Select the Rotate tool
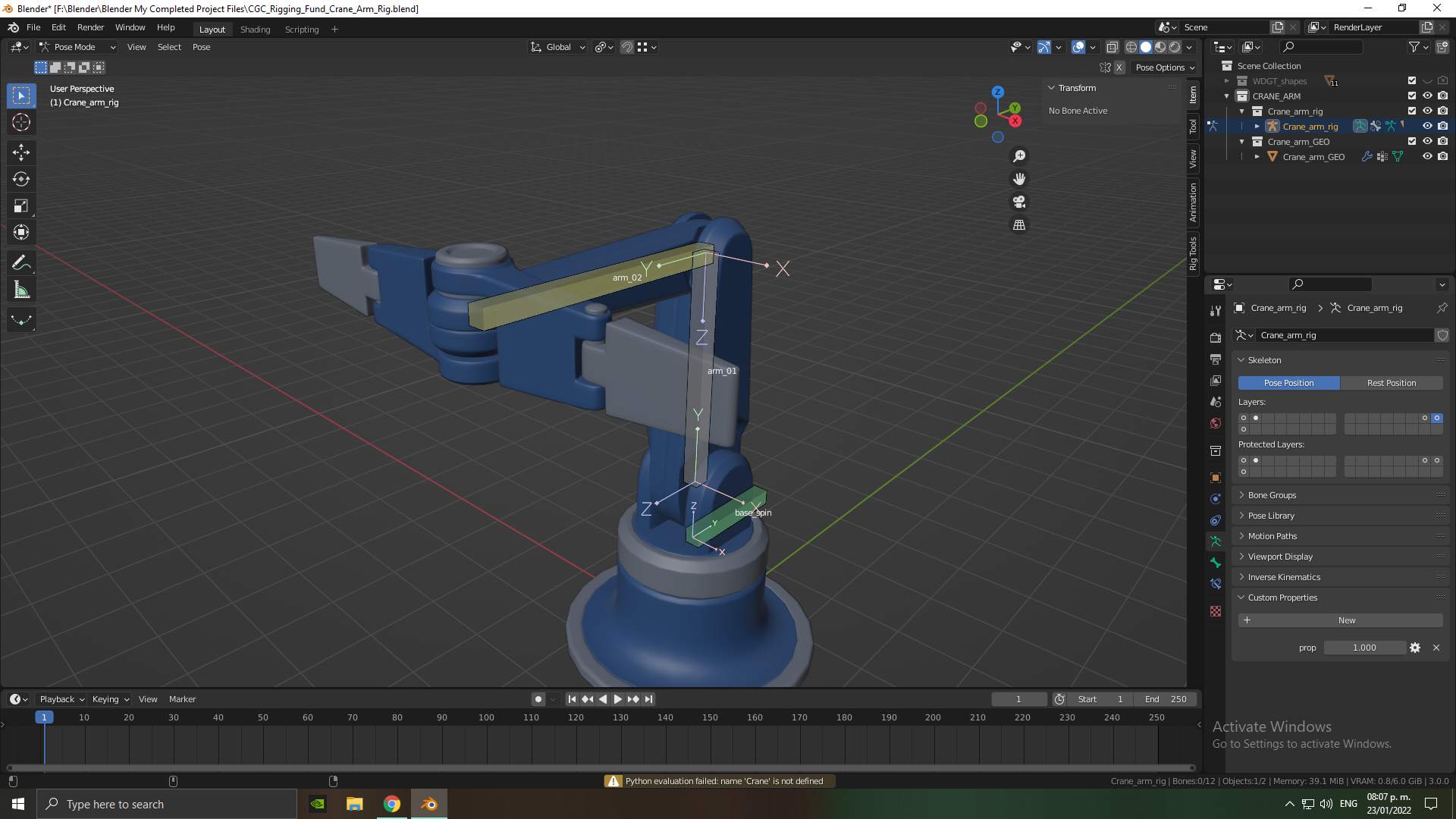The image size is (1456, 819). (x=21, y=179)
